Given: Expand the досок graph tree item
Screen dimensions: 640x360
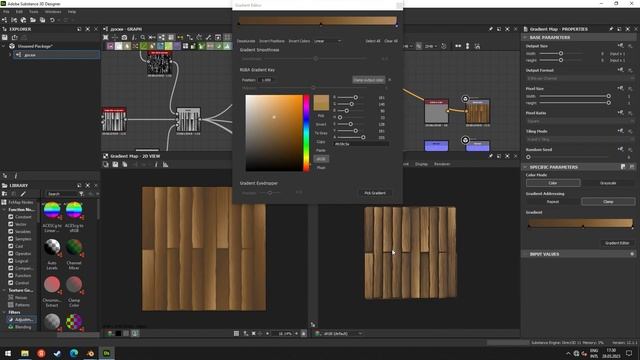Looking at the screenshot, I should (10, 55).
